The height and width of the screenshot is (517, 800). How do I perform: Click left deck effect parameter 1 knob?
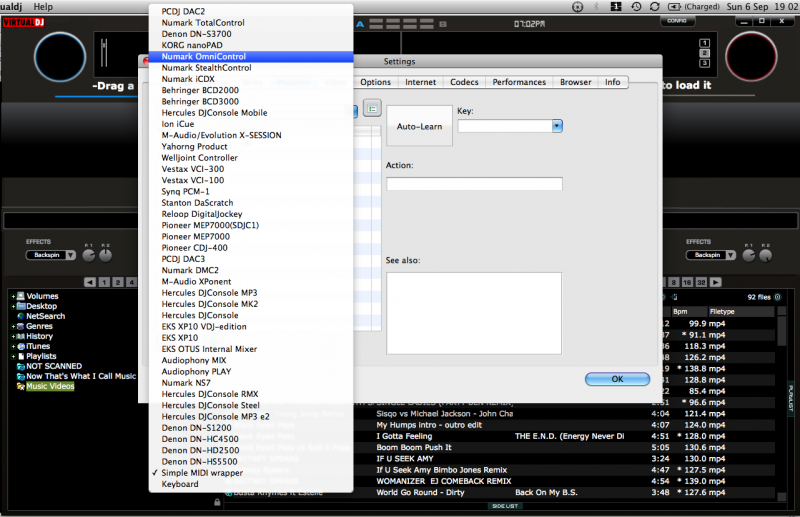click(x=89, y=256)
